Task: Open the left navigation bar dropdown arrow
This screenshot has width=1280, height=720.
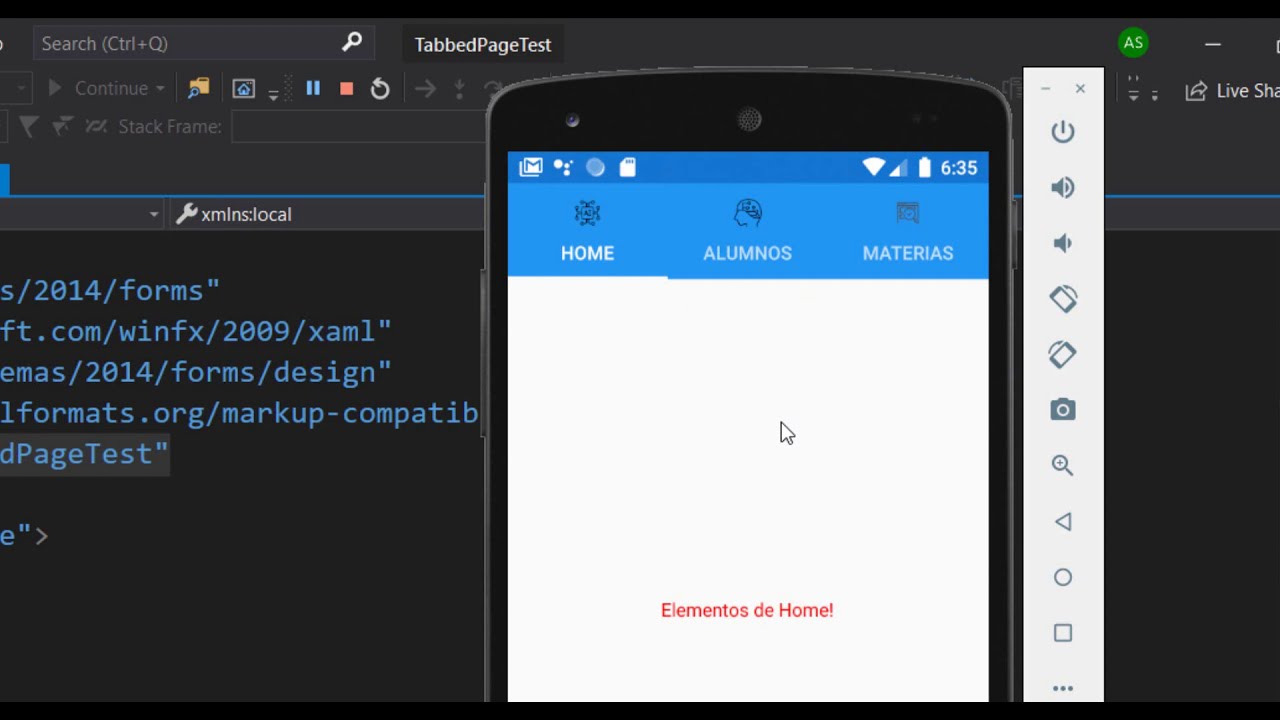Action: [154, 215]
